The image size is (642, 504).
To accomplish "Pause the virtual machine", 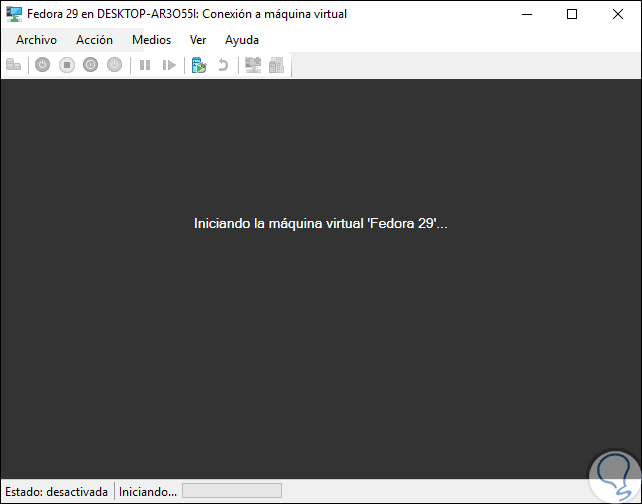I will pyautogui.click(x=145, y=65).
